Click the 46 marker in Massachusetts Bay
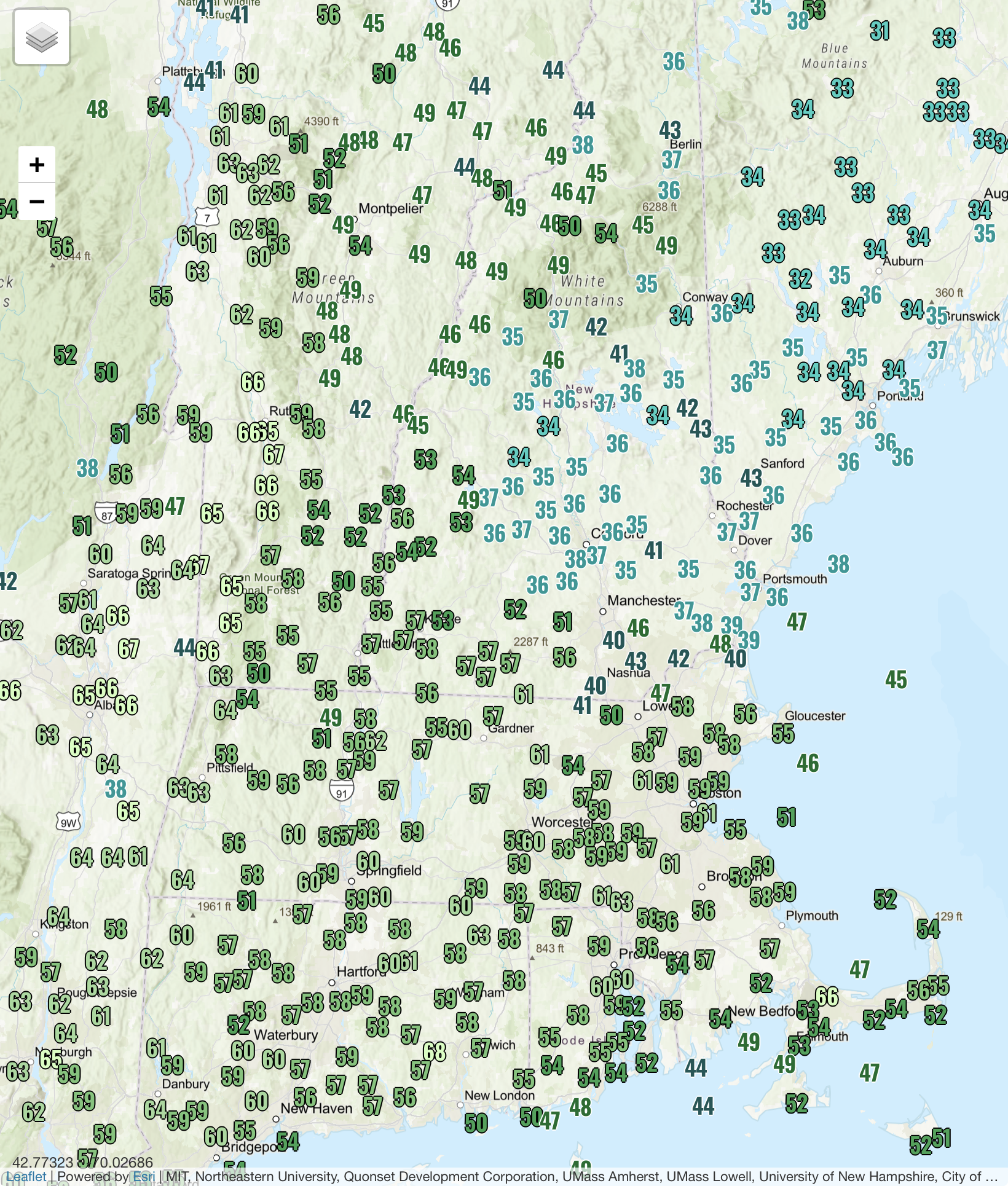Viewport: 1008px width, 1186px height. pos(808,763)
